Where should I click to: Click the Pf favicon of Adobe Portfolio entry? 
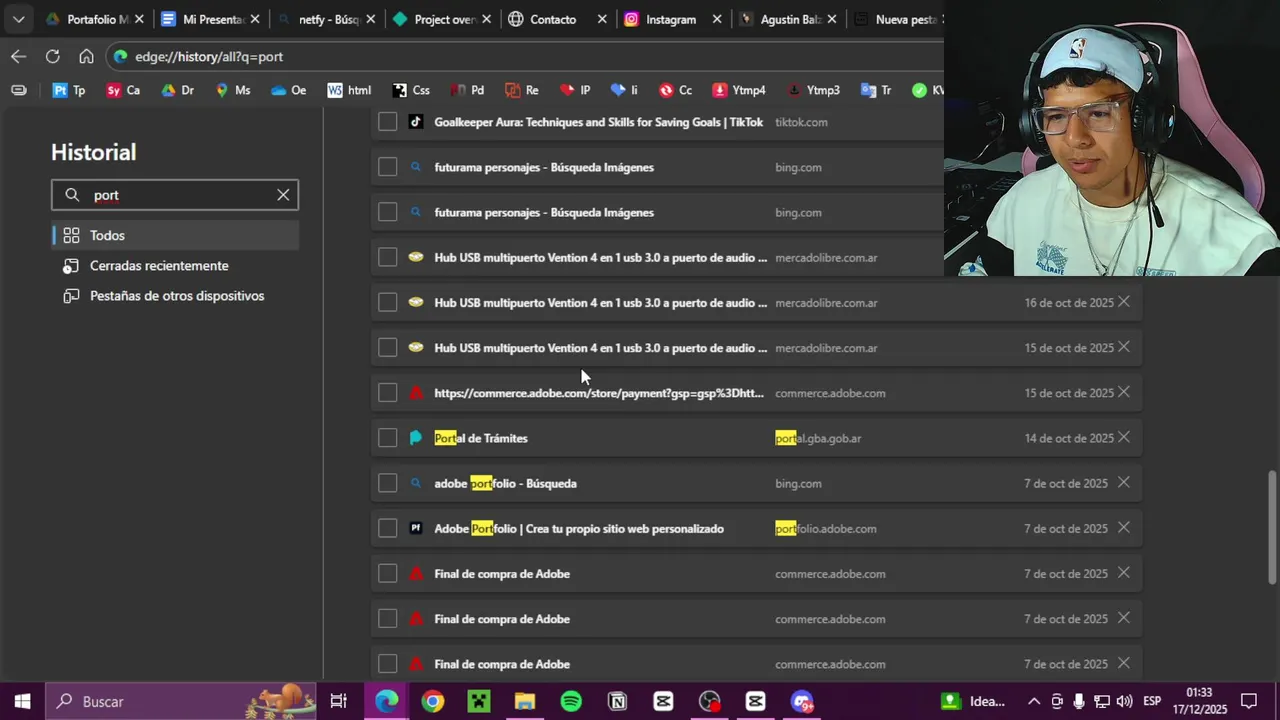[416, 529]
